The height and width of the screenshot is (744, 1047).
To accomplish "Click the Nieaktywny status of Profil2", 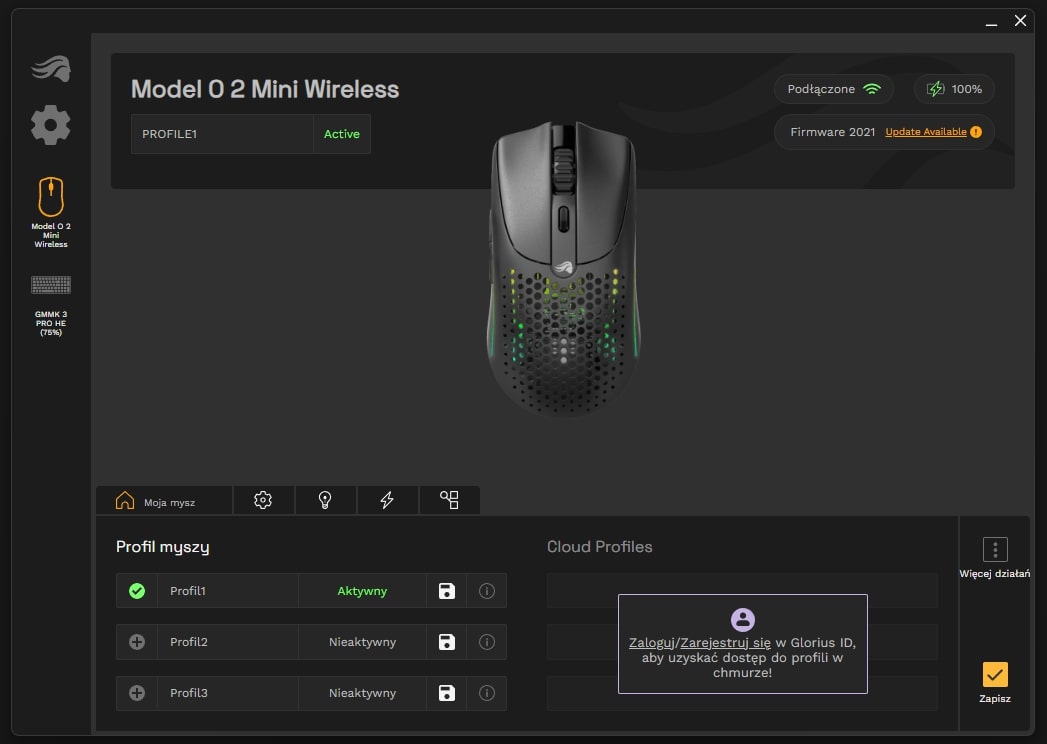I will 362,642.
